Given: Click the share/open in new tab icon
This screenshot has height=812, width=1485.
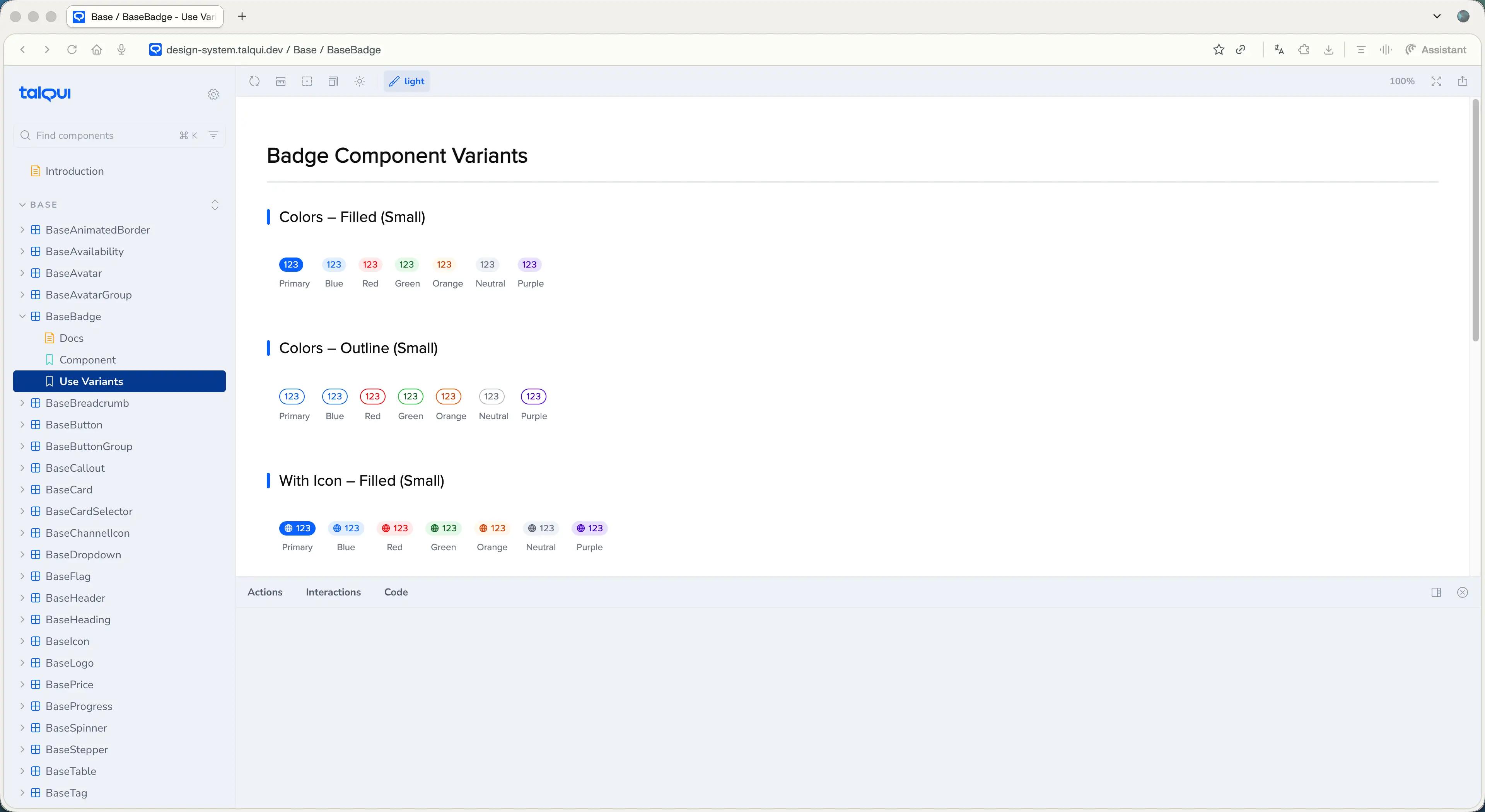Looking at the screenshot, I should [x=1463, y=81].
